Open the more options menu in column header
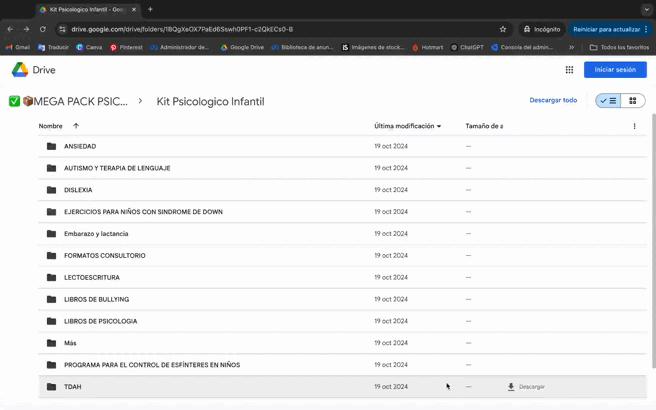 [x=634, y=126]
